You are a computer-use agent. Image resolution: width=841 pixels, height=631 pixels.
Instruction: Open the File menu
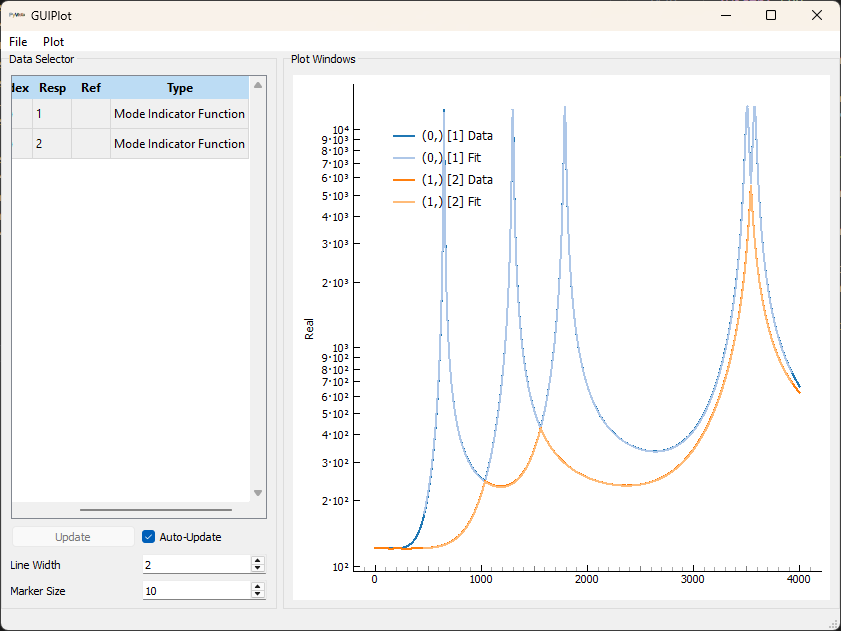(18, 42)
